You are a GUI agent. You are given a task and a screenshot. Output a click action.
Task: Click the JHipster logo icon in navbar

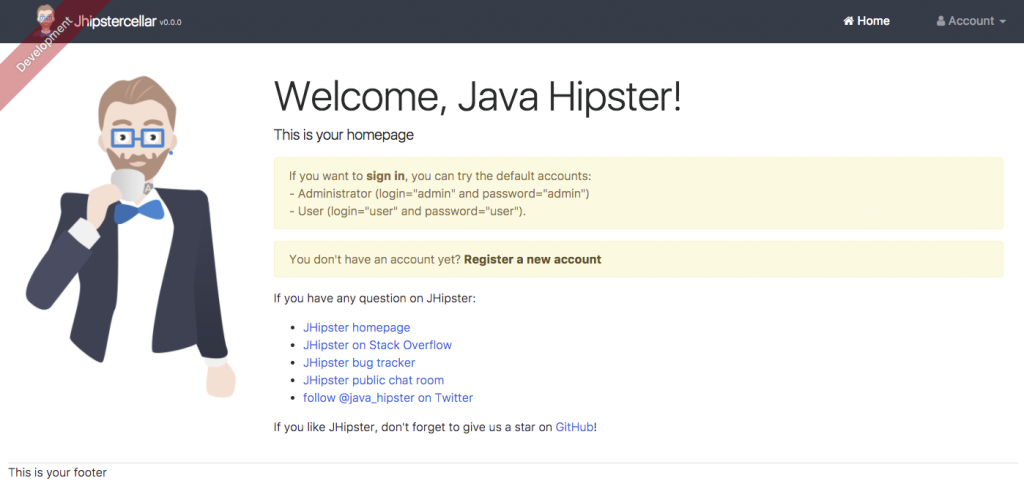pyautogui.click(x=46, y=17)
